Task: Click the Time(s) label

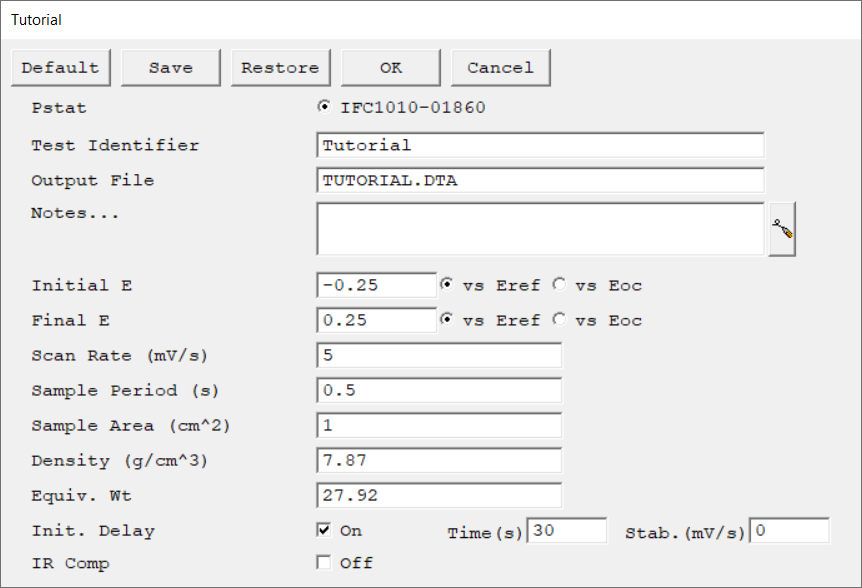Action: [x=485, y=533]
